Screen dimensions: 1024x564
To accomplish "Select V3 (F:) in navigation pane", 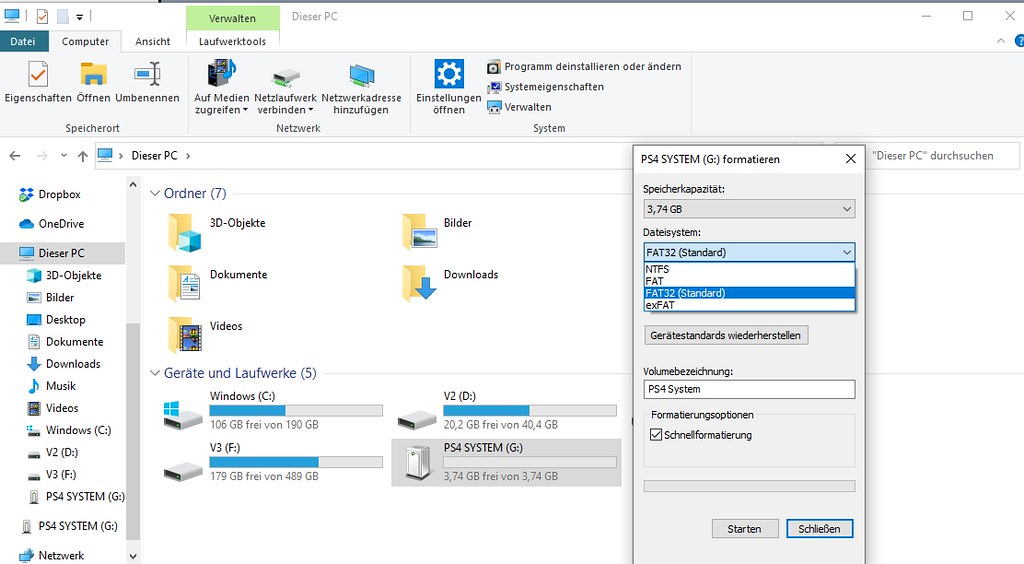I will click(61, 475).
